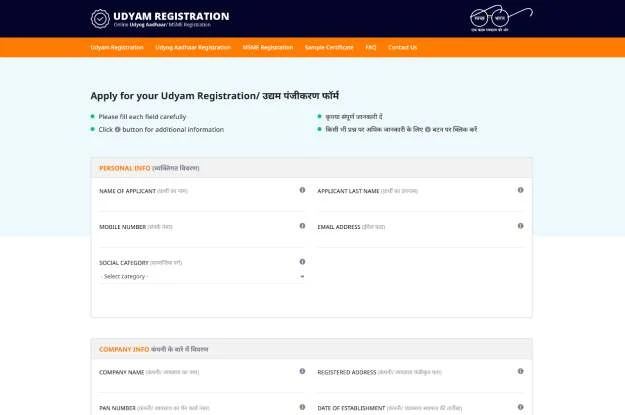This screenshot has height=415, width=625.
Task: Click info icon for Social Category
Action: pos(302,262)
